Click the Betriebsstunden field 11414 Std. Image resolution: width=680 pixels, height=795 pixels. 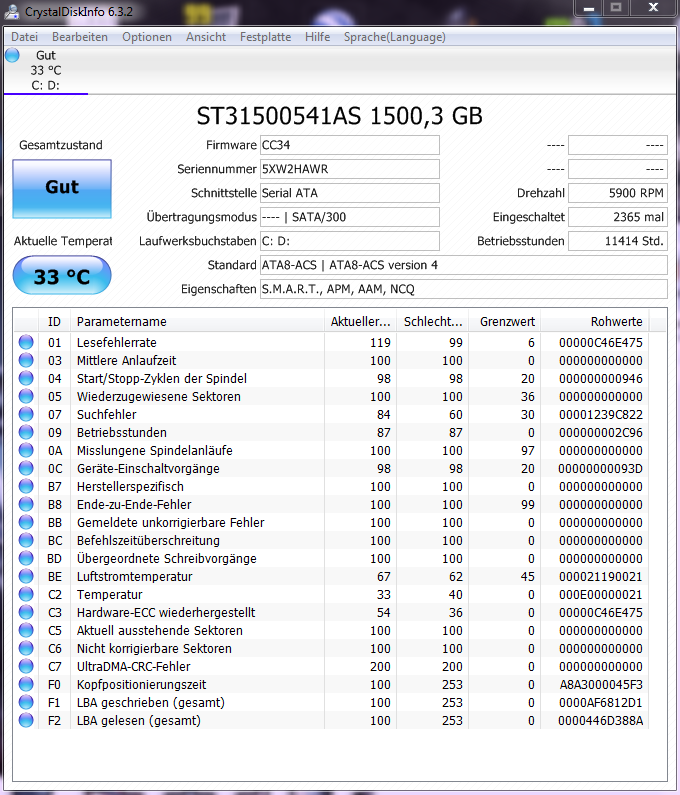(618, 241)
